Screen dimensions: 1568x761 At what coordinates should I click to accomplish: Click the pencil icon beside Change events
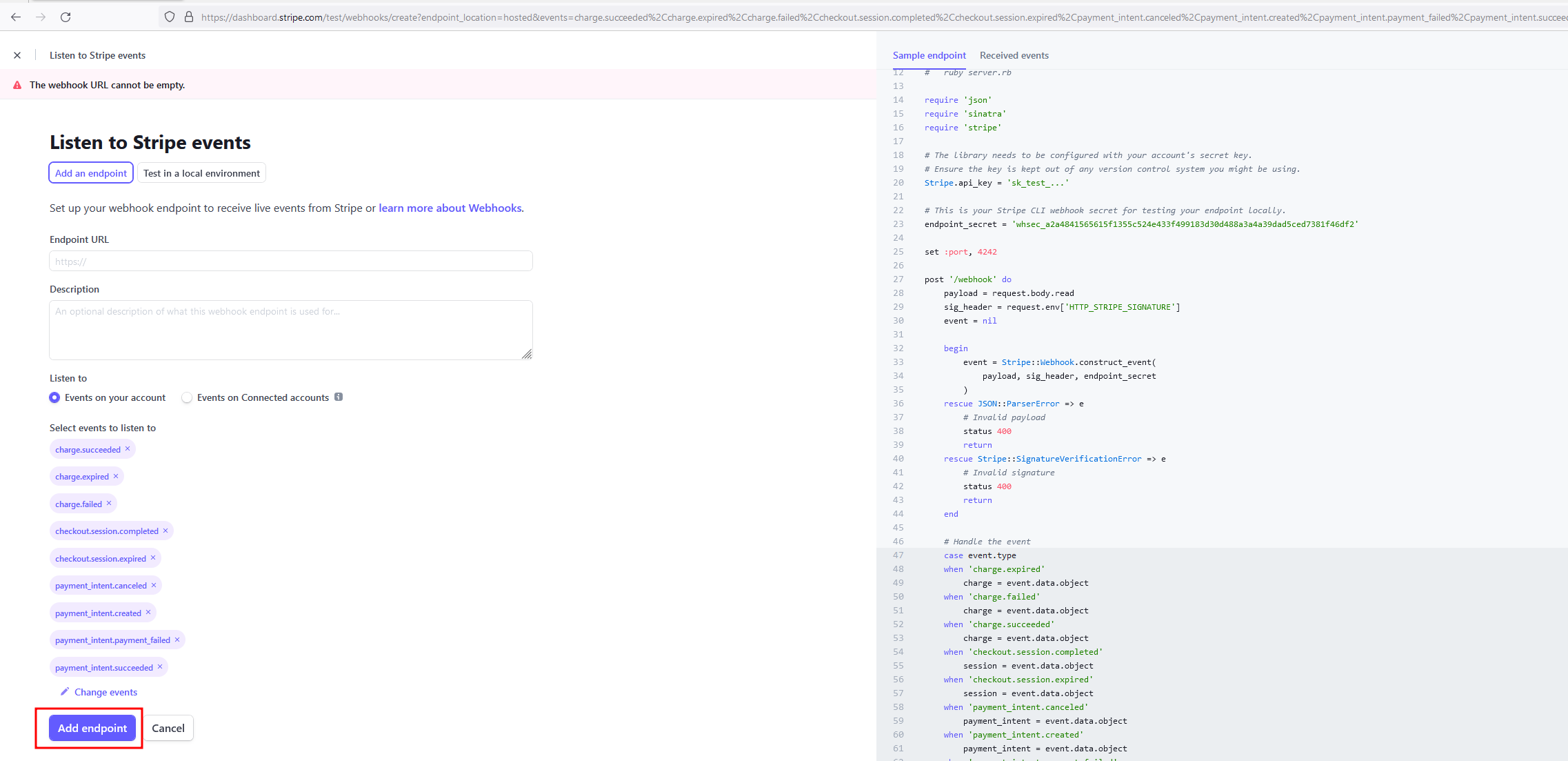point(65,691)
